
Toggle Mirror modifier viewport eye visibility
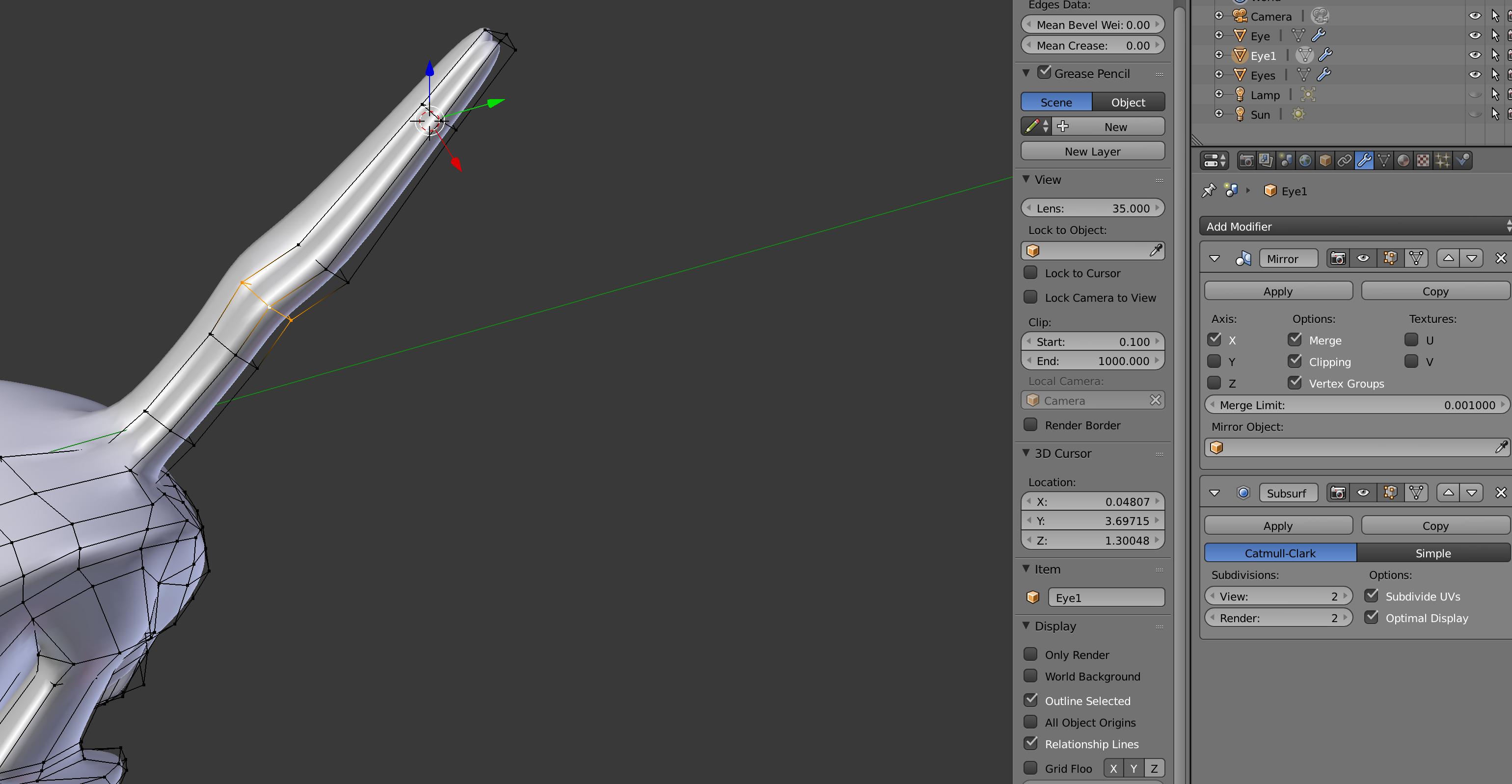click(x=1363, y=258)
